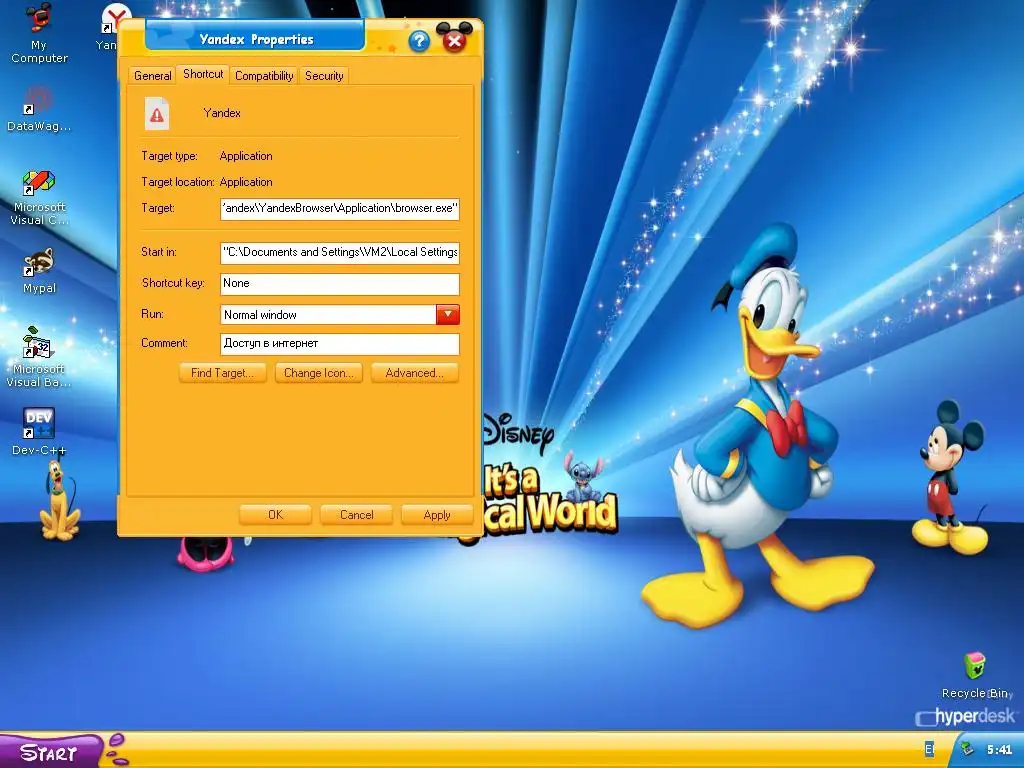This screenshot has height=768, width=1024.
Task: Select the Microsoft Visual Basic desktop icon
Action: pos(39,357)
